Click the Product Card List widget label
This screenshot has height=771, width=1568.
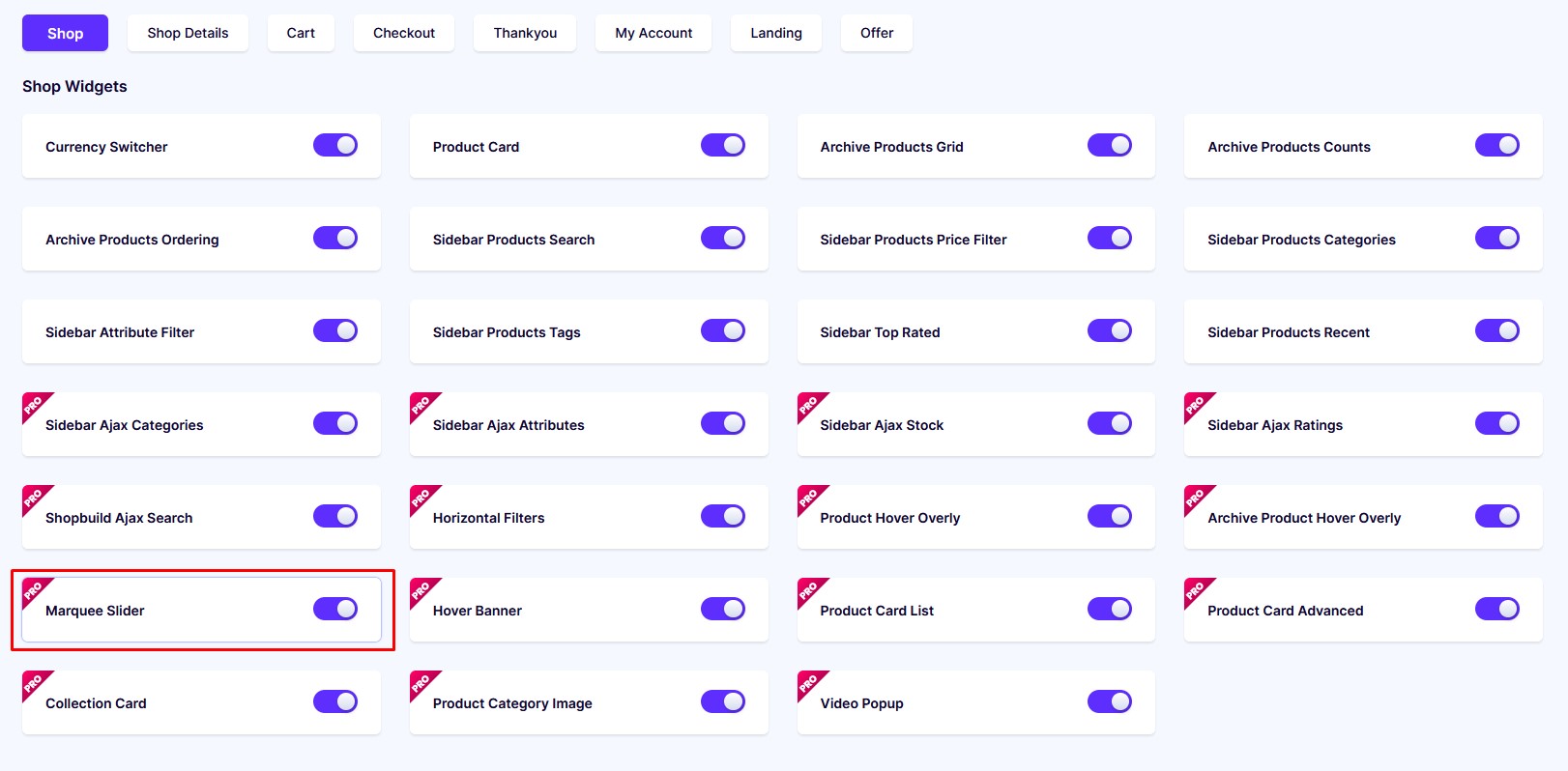877,611
